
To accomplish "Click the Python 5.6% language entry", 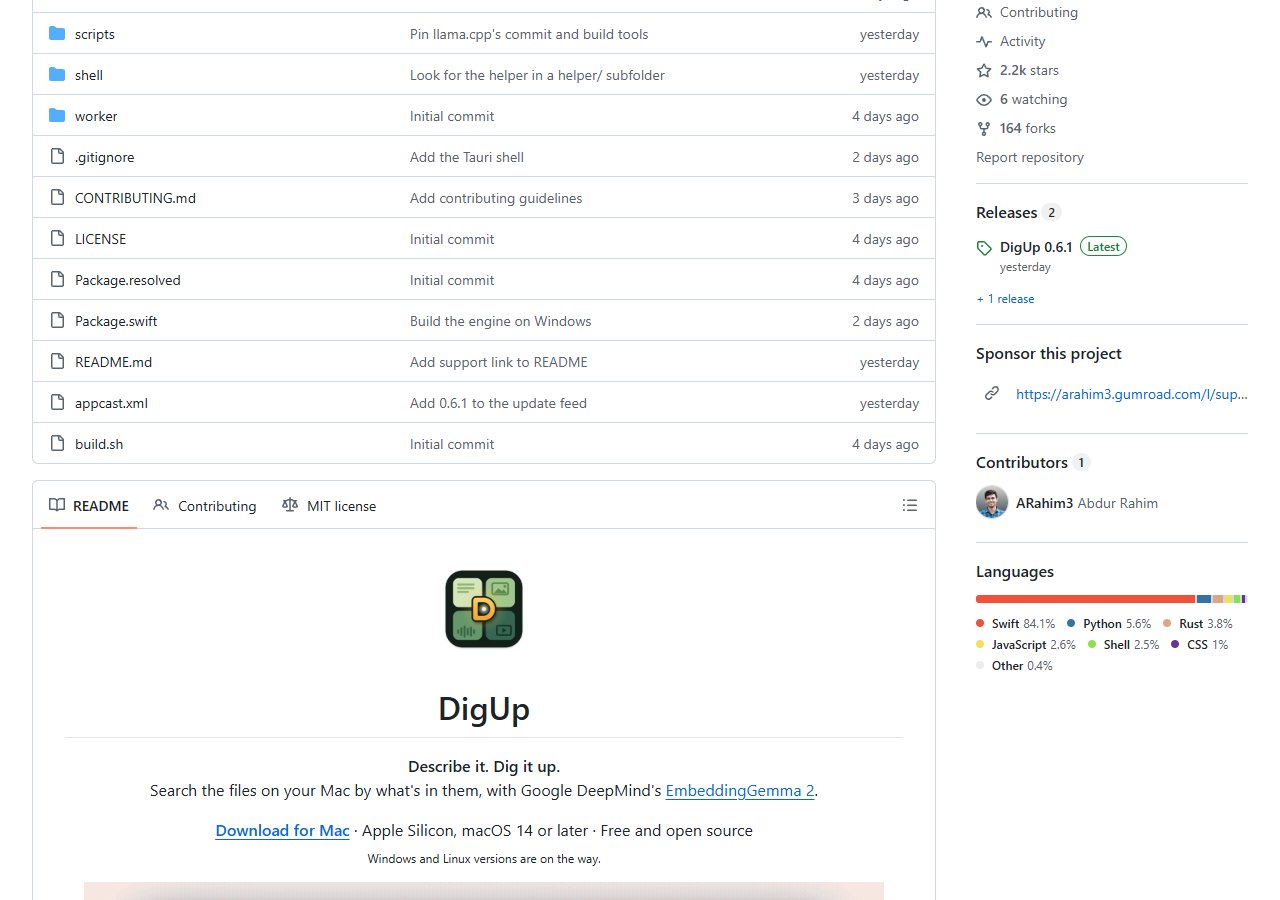I will click(1109, 624).
